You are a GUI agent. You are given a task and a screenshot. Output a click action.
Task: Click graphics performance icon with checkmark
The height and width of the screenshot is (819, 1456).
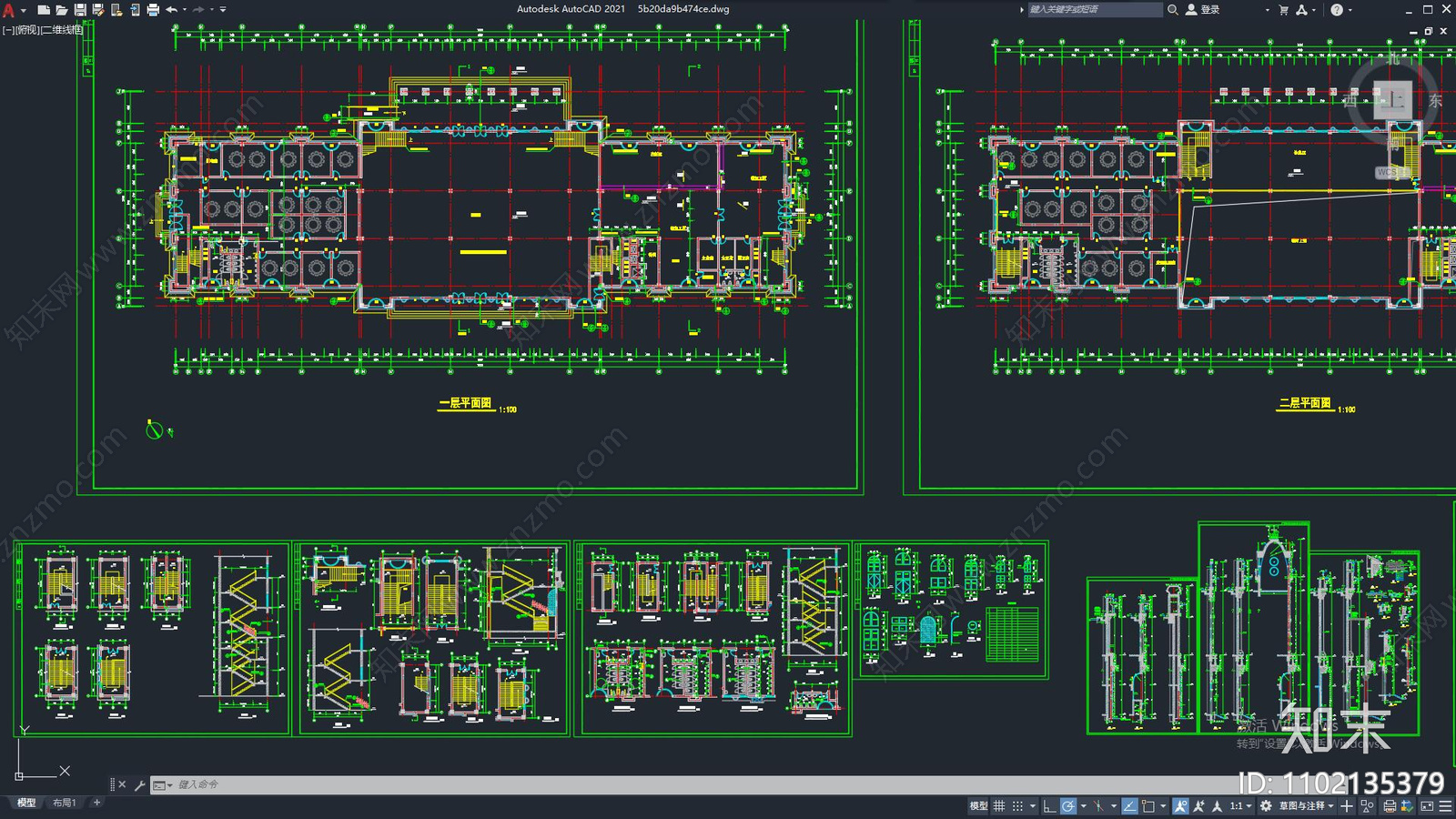pos(1406,806)
